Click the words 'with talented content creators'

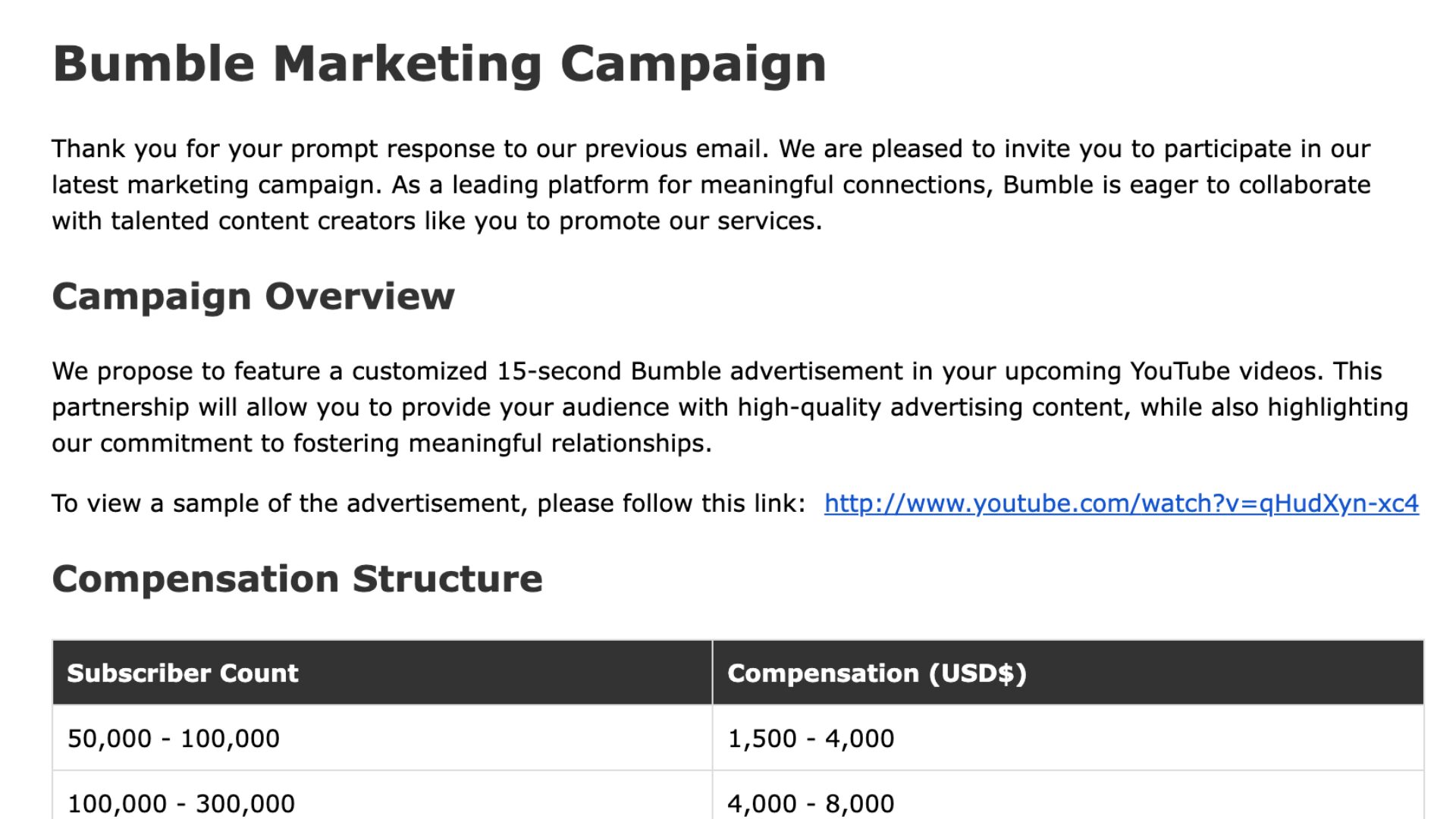[x=234, y=221]
